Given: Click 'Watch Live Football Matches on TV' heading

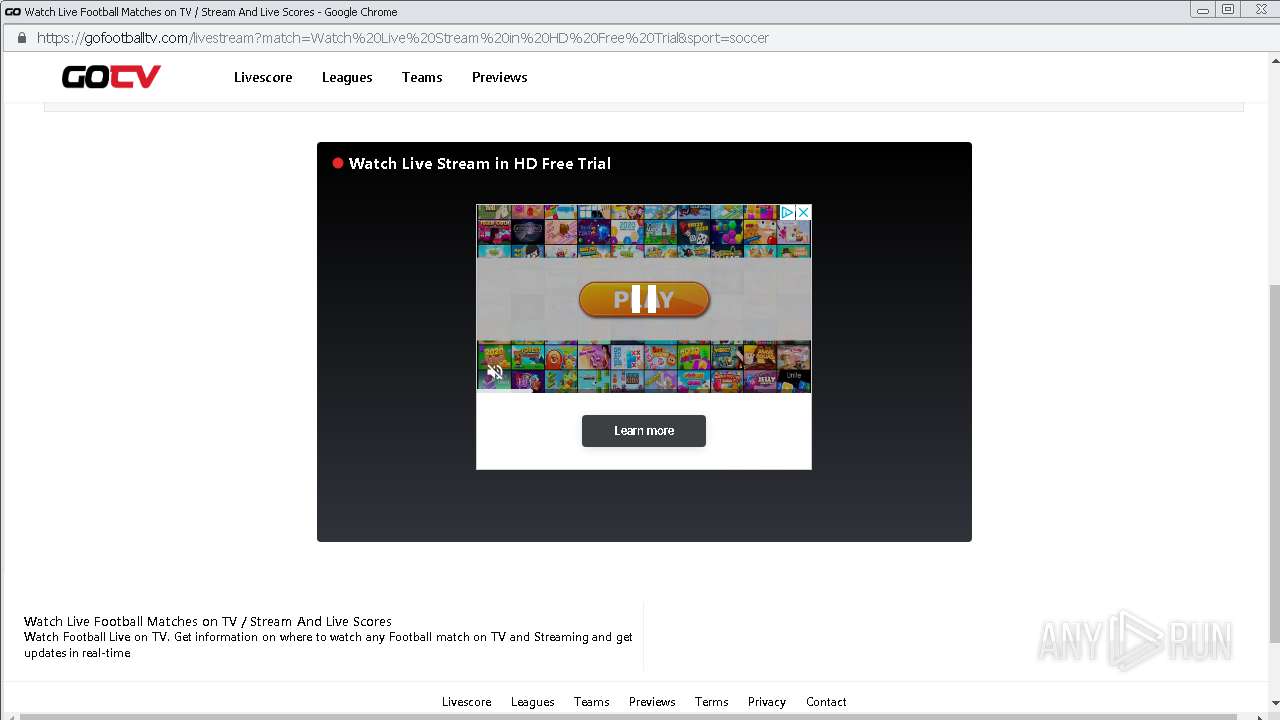Looking at the screenshot, I should click(208, 621).
